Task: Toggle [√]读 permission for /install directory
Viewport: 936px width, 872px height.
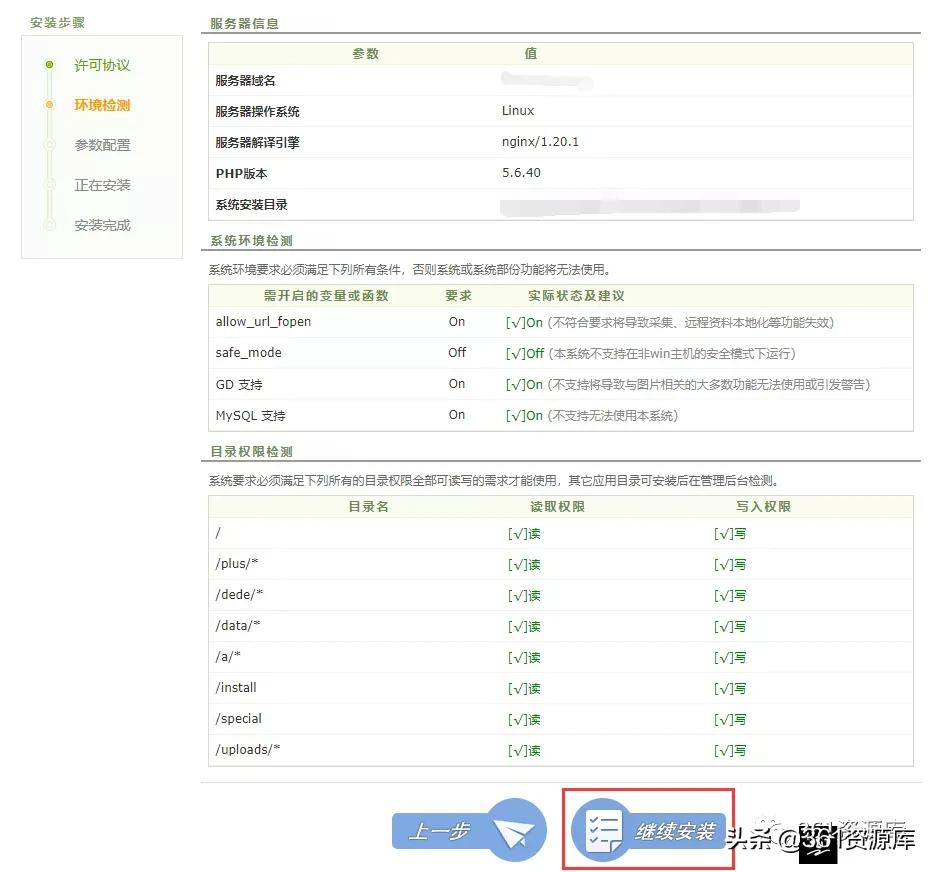Action: [522, 688]
